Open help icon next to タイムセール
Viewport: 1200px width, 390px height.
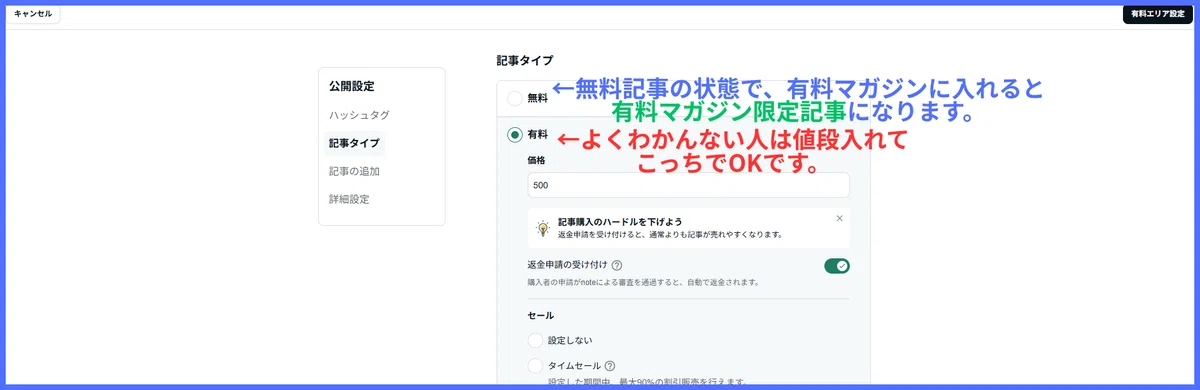coord(609,366)
